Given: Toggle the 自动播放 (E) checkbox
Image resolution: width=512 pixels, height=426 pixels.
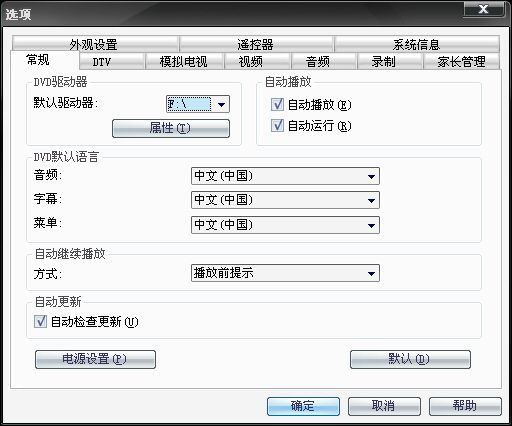Looking at the screenshot, I should click(x=277, y=104).
